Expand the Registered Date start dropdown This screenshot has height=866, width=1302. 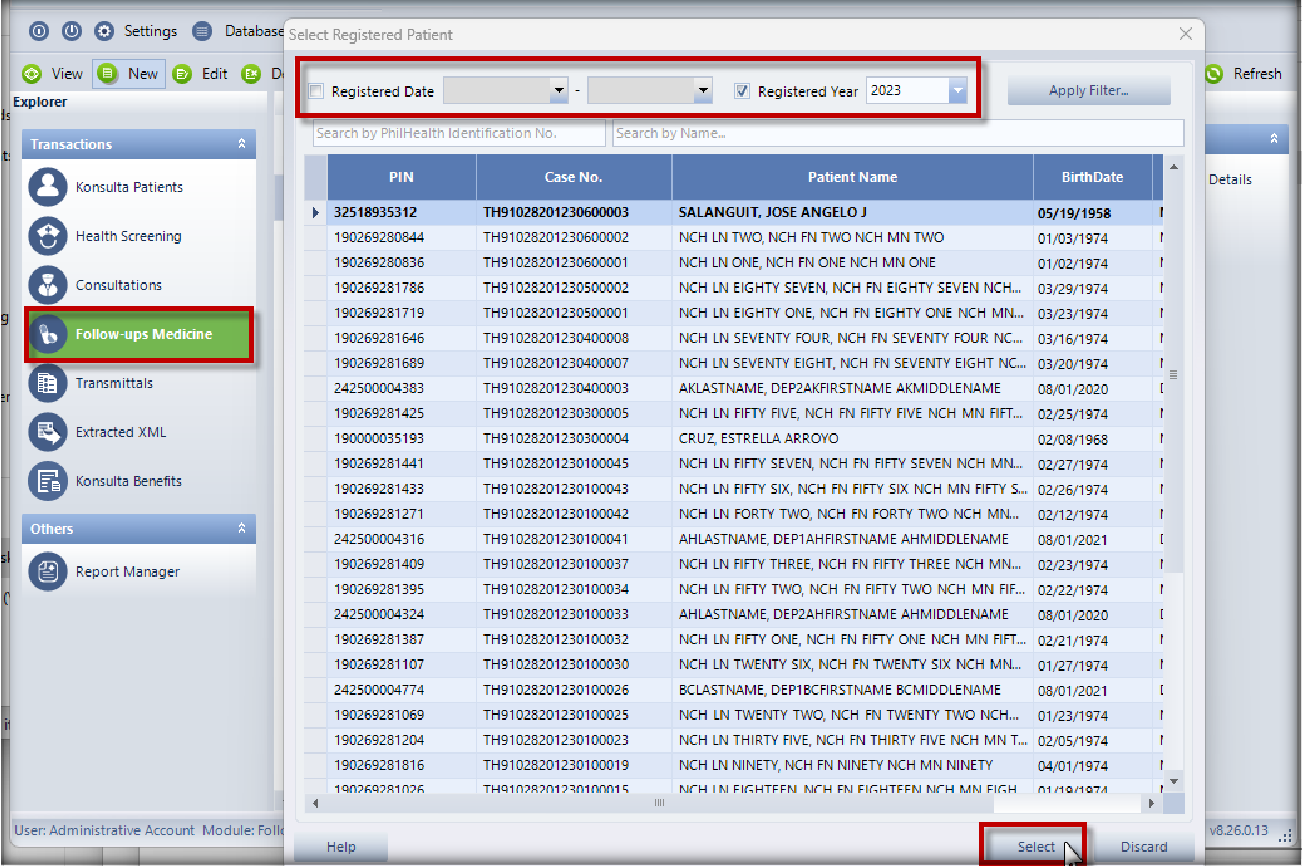click(559, 91)
